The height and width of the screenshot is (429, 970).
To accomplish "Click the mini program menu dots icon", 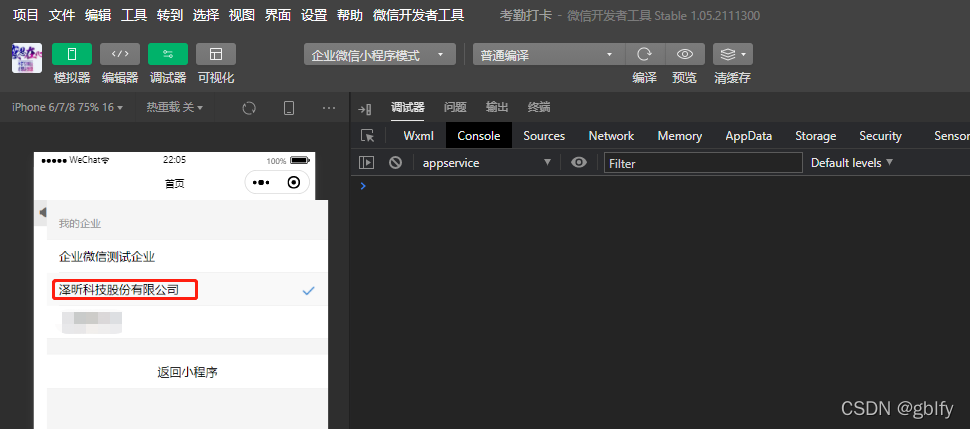I will tap(262, 183).
